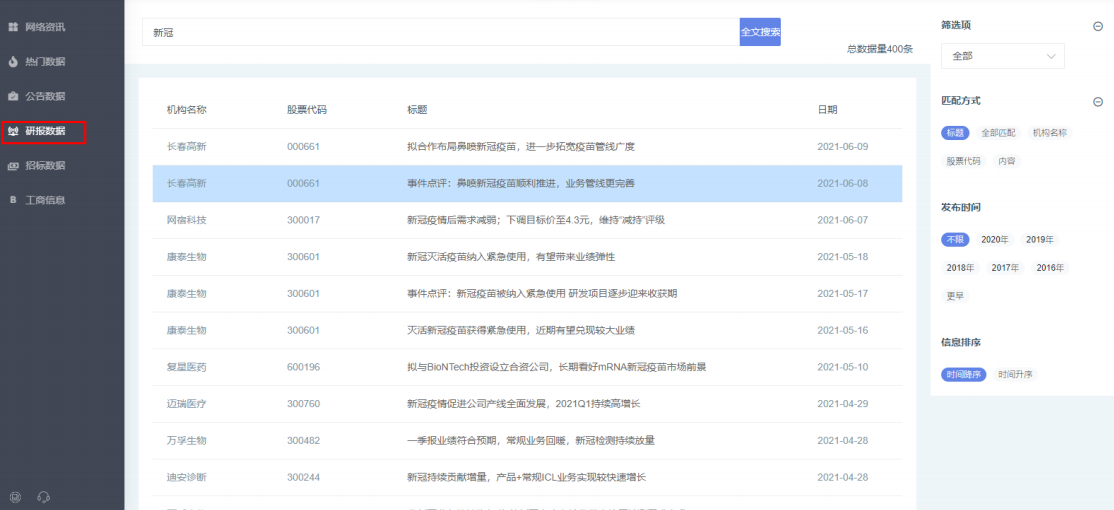1114x510 pixels.
Task: Click the 工商信息 letter B icon
Action: 13,200
